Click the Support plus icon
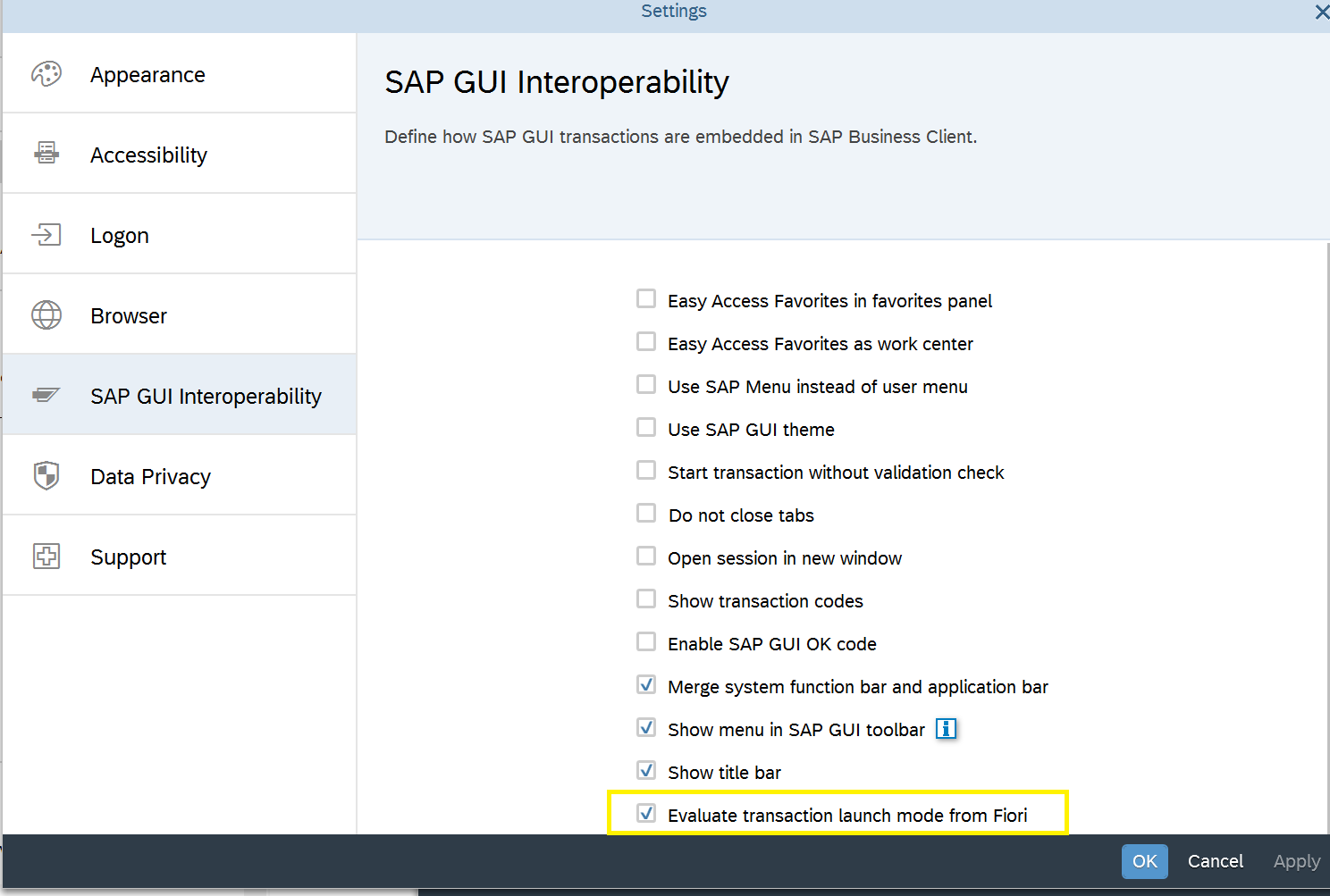The image size is (1330, 896). tap(46, 557)
